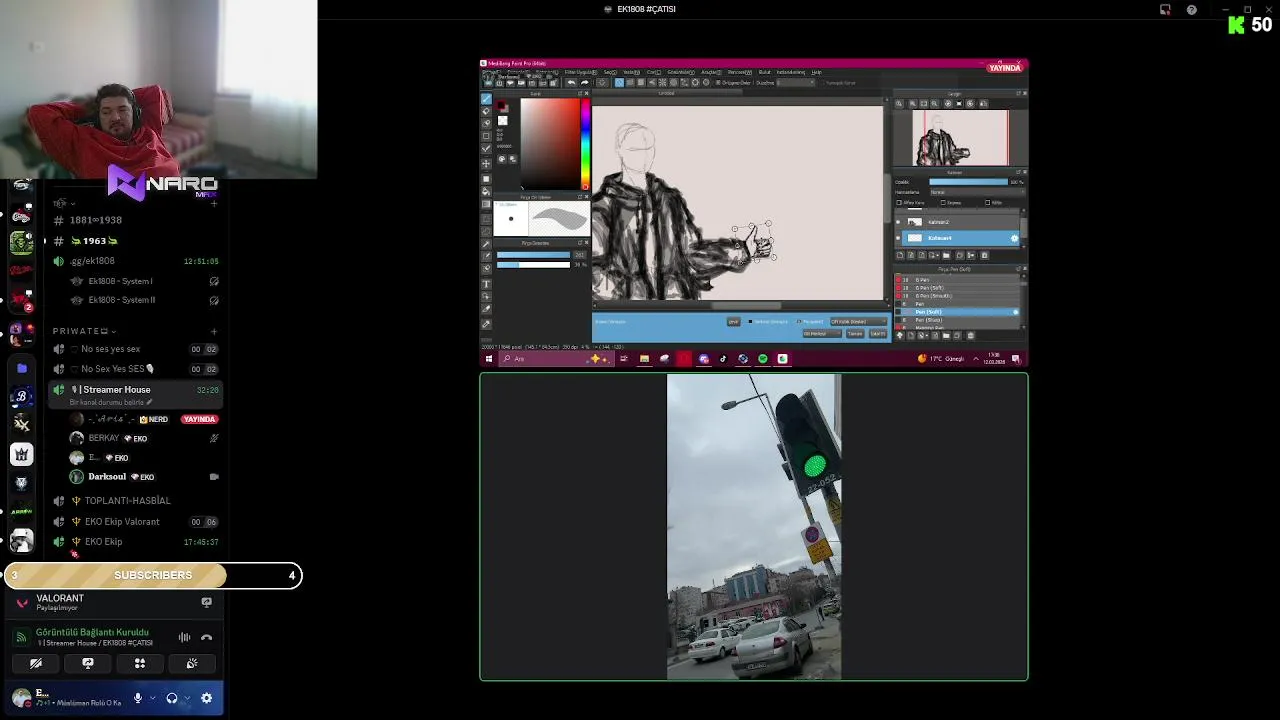Select the Pen (Soft) brush row
Image resolution: width=1280 pixels, height=720 pixels.
(958, 312)
